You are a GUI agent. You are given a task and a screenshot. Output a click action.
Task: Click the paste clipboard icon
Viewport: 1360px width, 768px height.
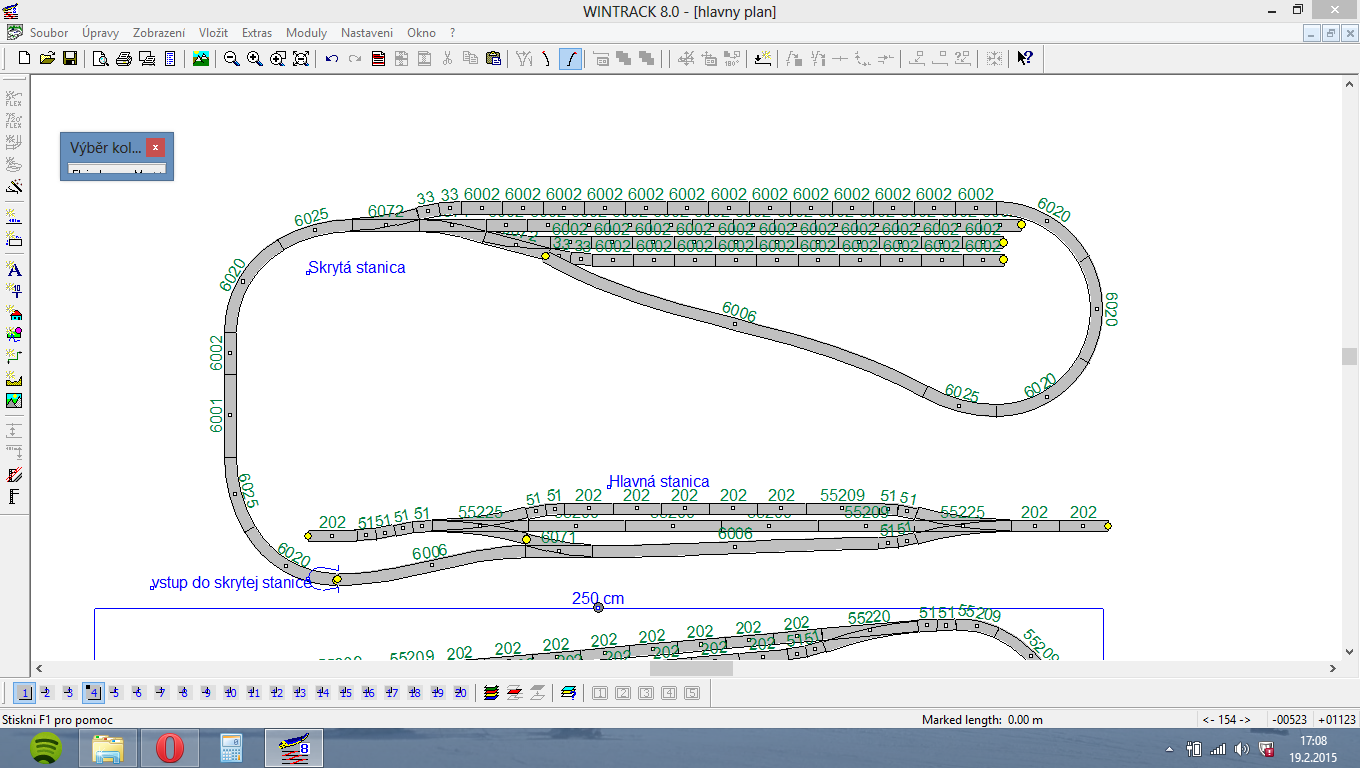pyautogui.click(x=493, y=59)
